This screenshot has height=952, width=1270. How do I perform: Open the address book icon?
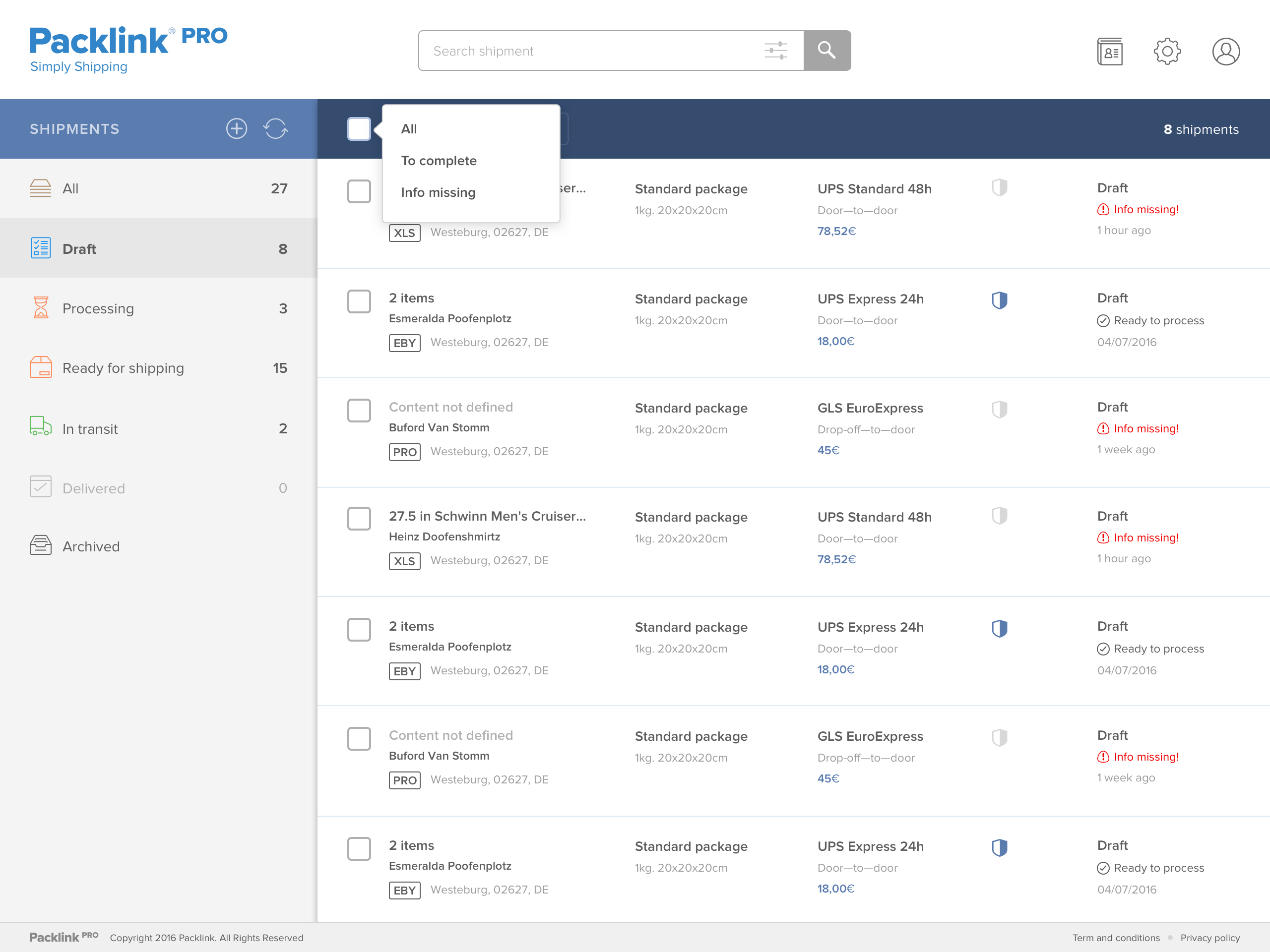pos(1109,52)
